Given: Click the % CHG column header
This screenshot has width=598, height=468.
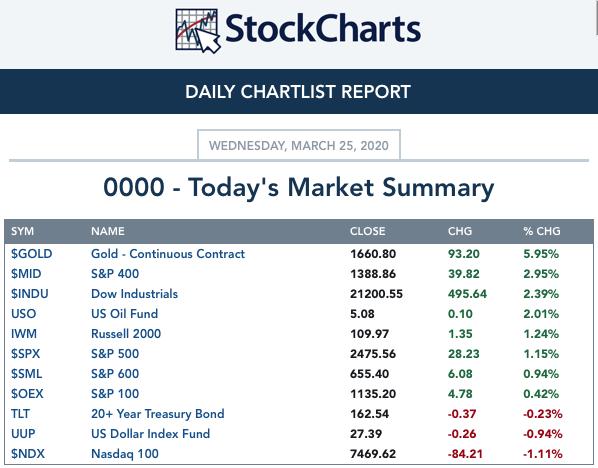Looking at the screenshot, I should pos(542,231).
